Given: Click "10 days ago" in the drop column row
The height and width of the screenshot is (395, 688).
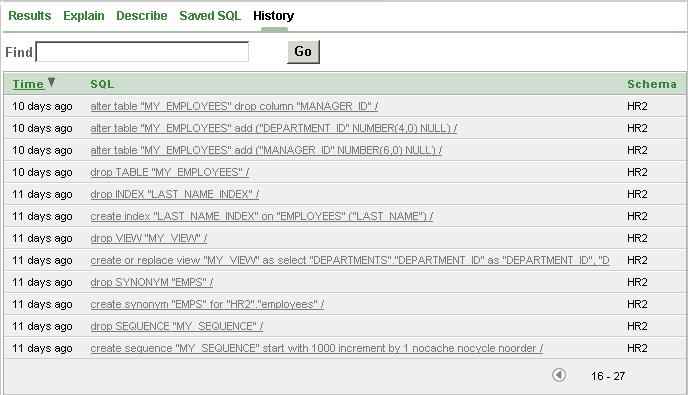Looking at the screenshot, I should tap(42, 106).
